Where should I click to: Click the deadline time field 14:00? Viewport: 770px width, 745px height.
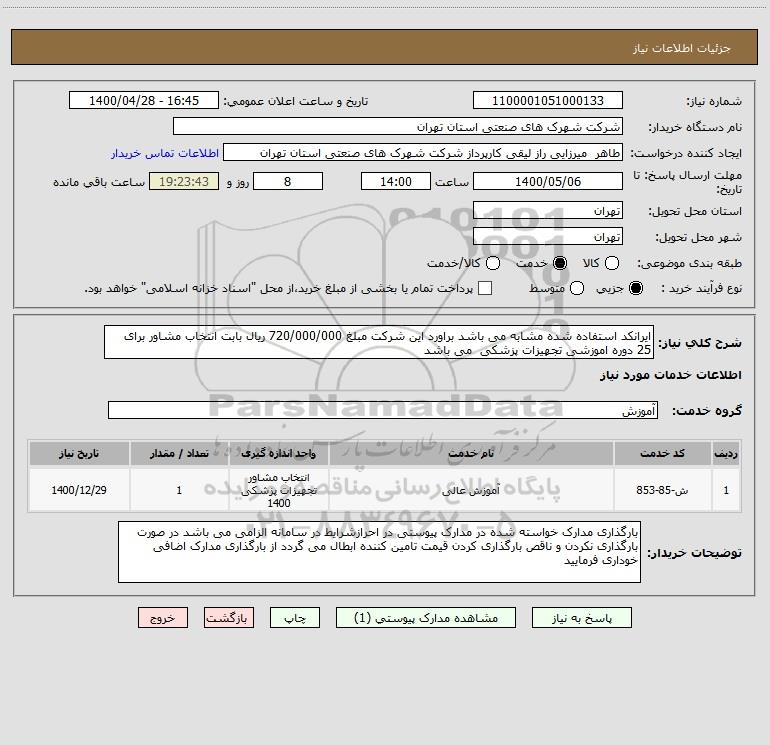pyautogui.click(x=396, y=181)
